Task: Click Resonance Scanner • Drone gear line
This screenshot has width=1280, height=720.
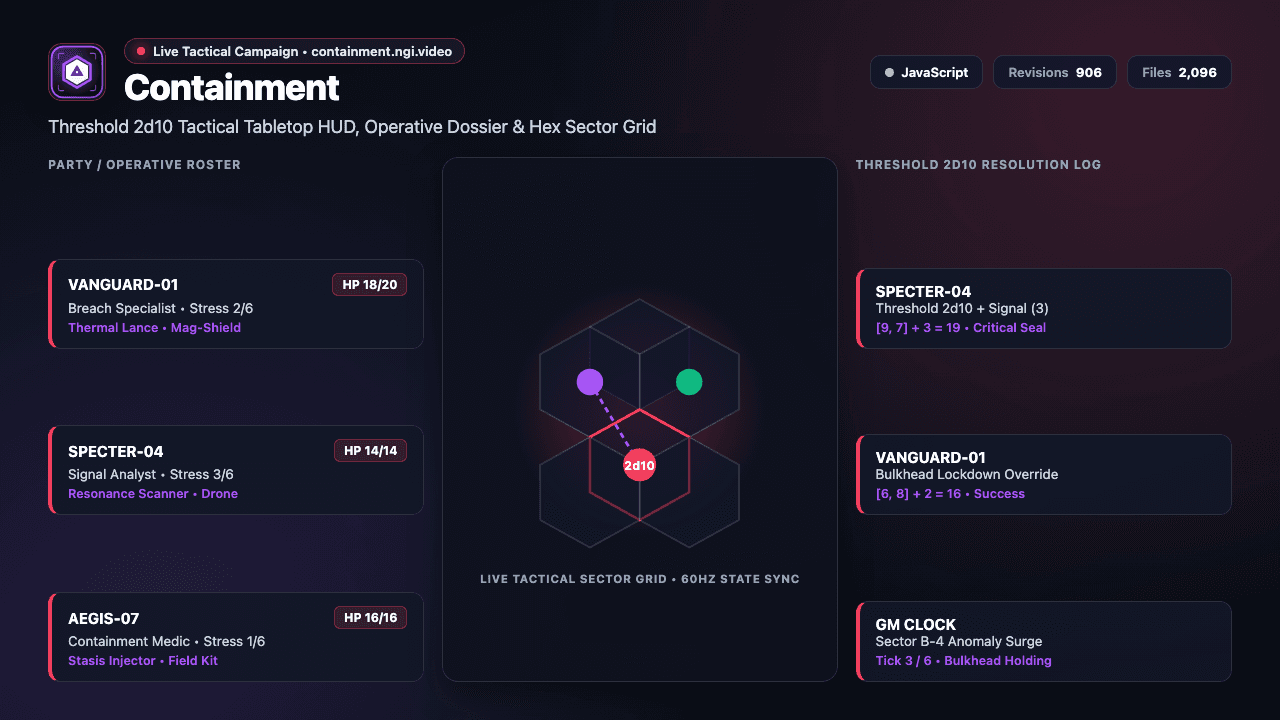Action: (153, 494)
